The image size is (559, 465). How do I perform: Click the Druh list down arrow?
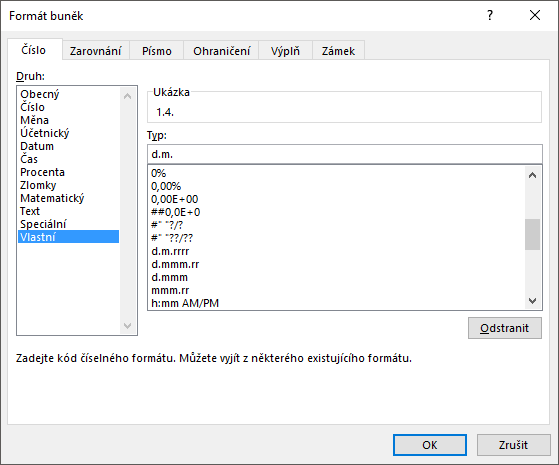click(x=127, y=326)
